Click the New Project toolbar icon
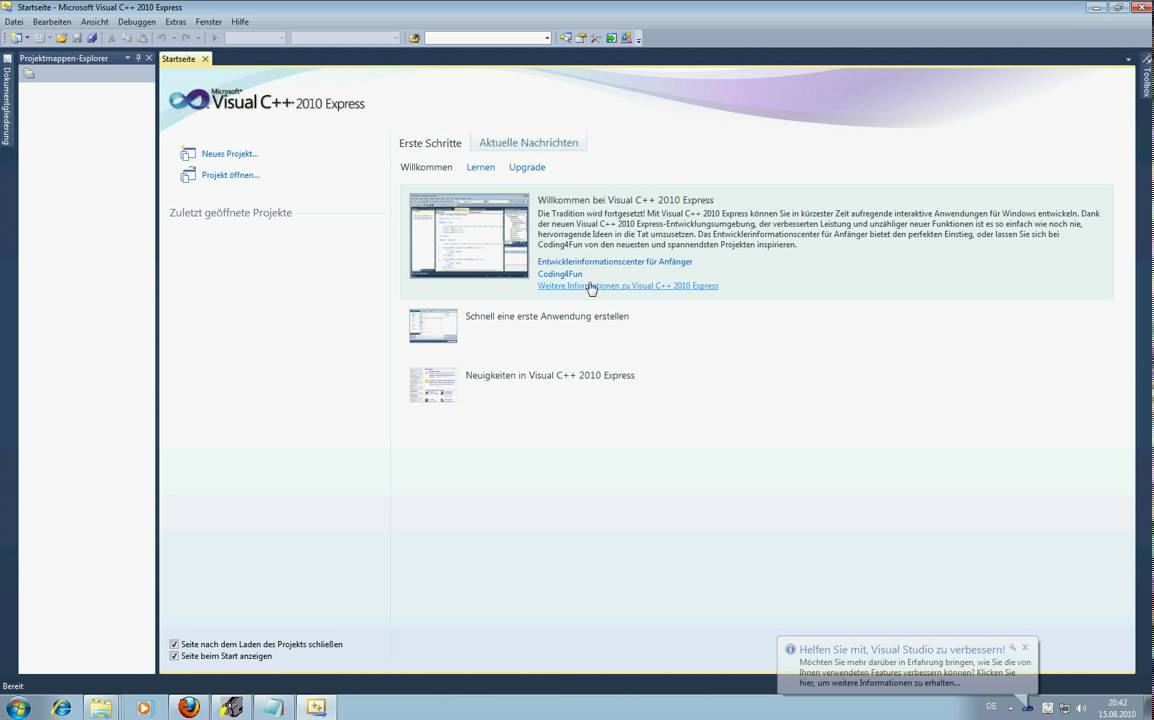1154x720 pixels. (16, 38)
